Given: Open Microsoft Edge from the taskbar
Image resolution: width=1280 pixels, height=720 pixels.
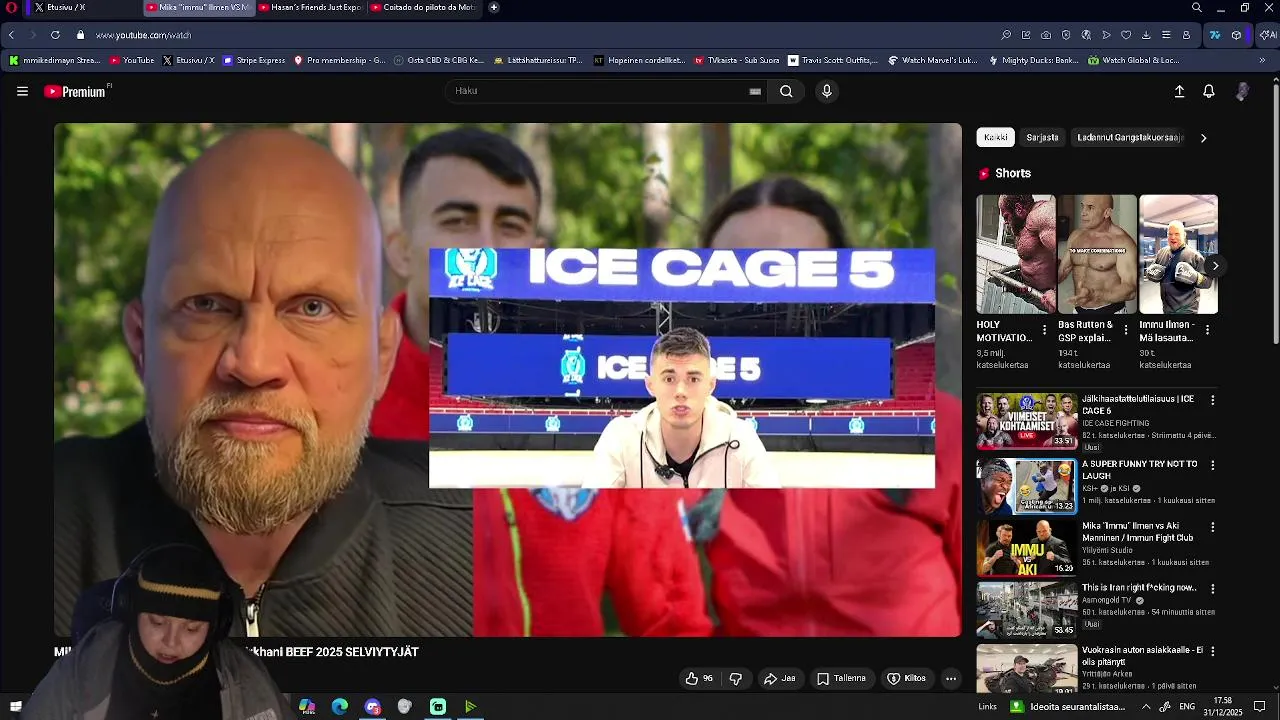Looking at the screenshot, I should (x=340, y=707).
